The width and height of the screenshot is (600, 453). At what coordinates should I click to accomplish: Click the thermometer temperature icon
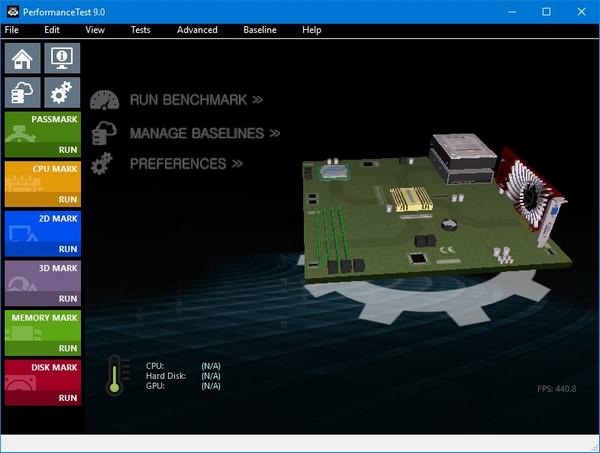click(x=115, y=375)
